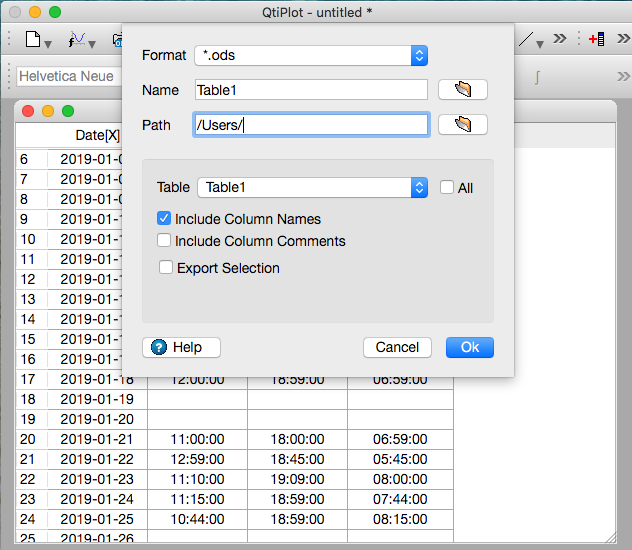
Task: Click into the Path input field
Action: (x=311, y=124)
